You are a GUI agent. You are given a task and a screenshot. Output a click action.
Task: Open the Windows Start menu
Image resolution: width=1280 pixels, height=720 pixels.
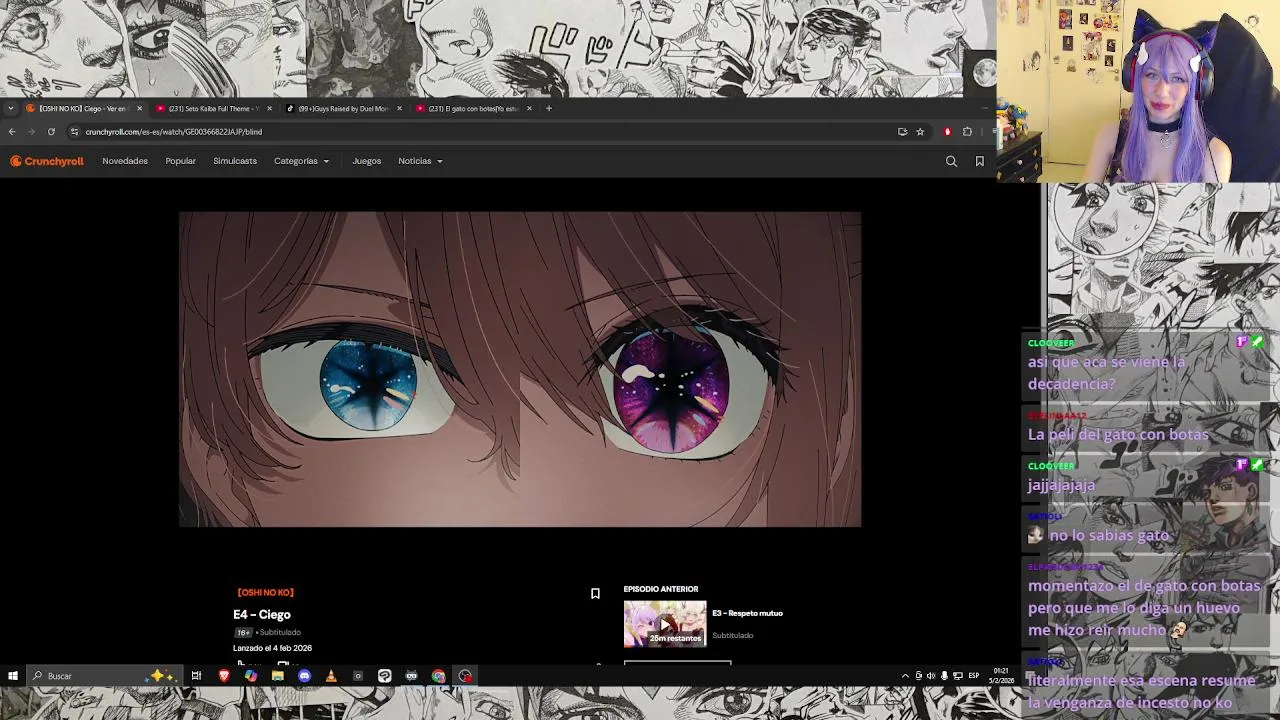(13, 676)
